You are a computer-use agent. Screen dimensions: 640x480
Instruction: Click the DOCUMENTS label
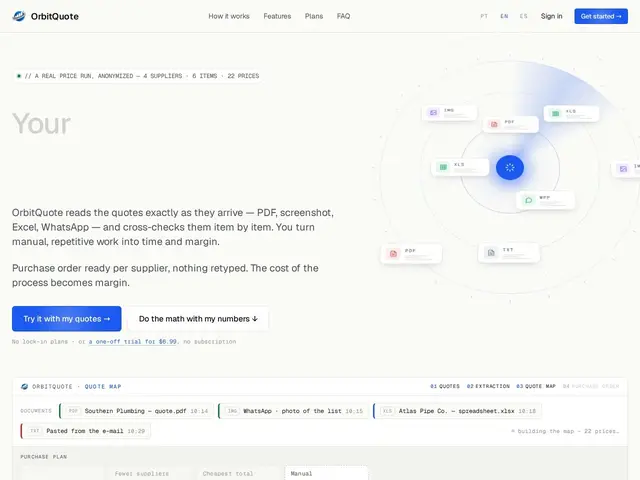click(36, 411)
